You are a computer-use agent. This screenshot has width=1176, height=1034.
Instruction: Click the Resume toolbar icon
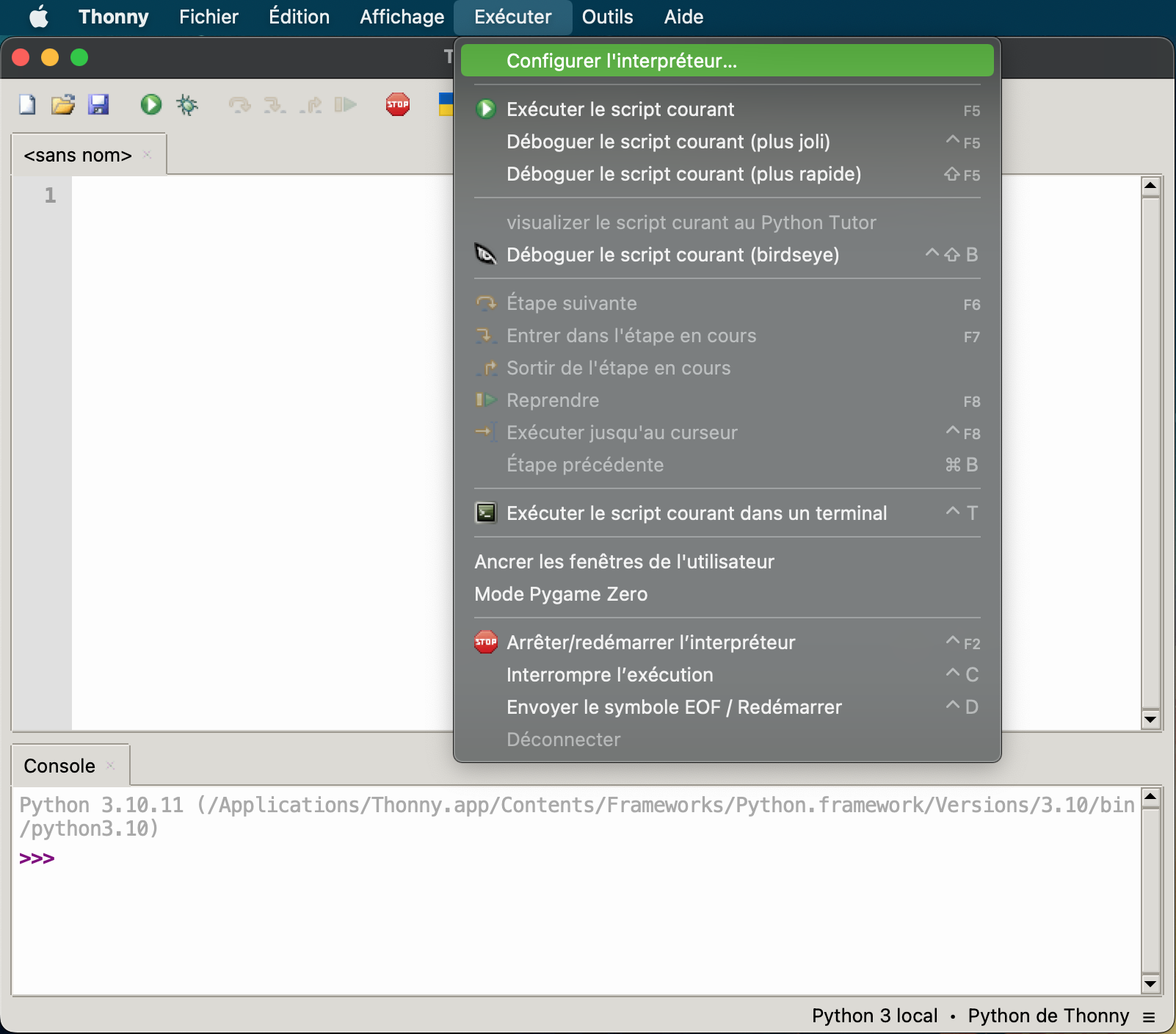[x=345, y=105]
